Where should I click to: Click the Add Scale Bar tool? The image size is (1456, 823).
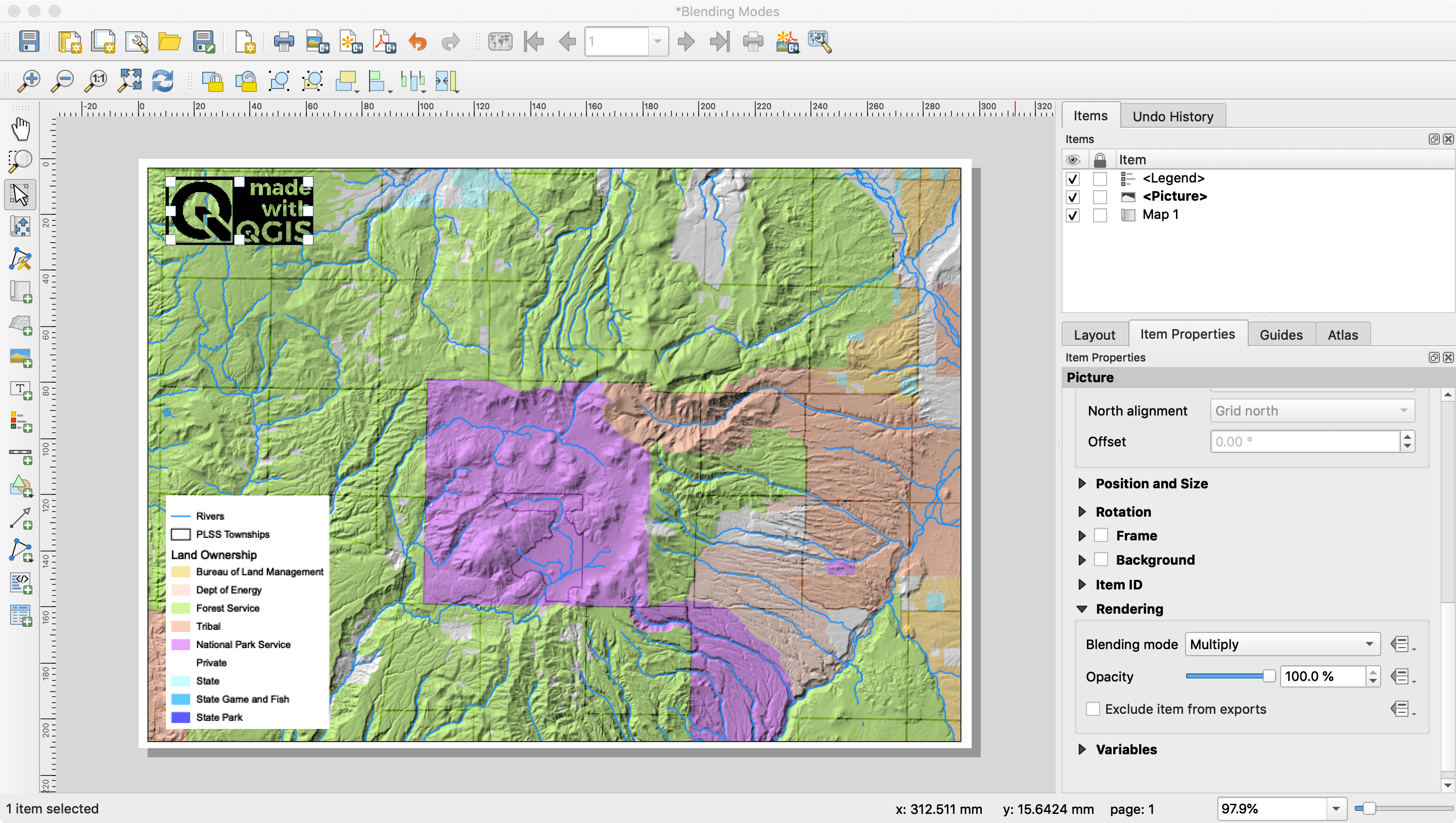(21, 454)
